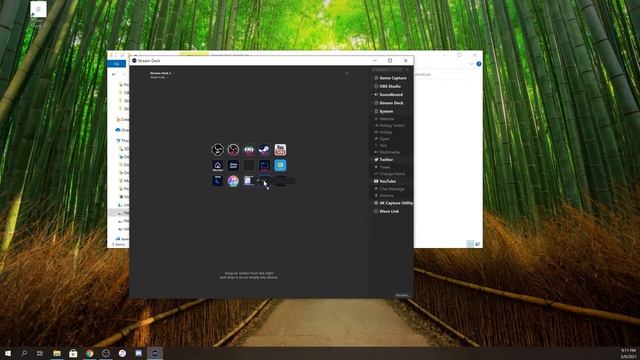Expand the Game Capture category
This screenshot has height=360, width=640.
[x=390, y=78]
